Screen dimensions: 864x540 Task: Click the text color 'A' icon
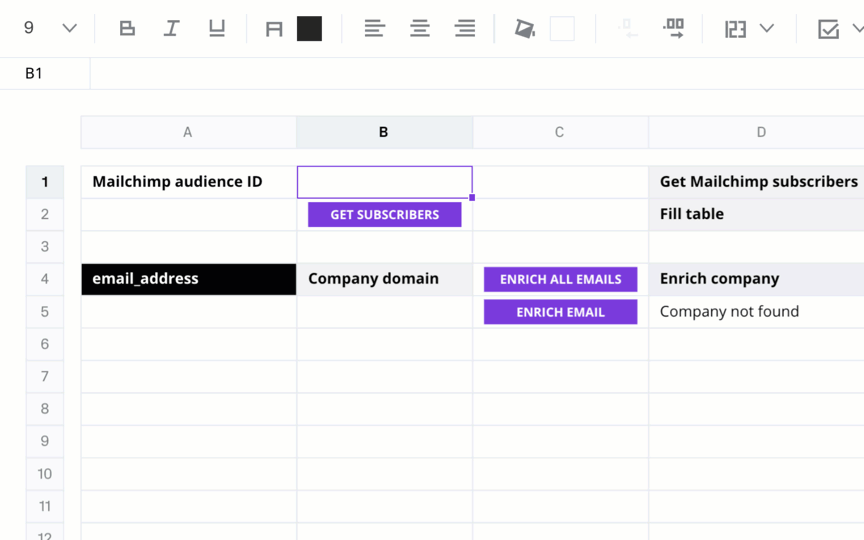[274, 29]
